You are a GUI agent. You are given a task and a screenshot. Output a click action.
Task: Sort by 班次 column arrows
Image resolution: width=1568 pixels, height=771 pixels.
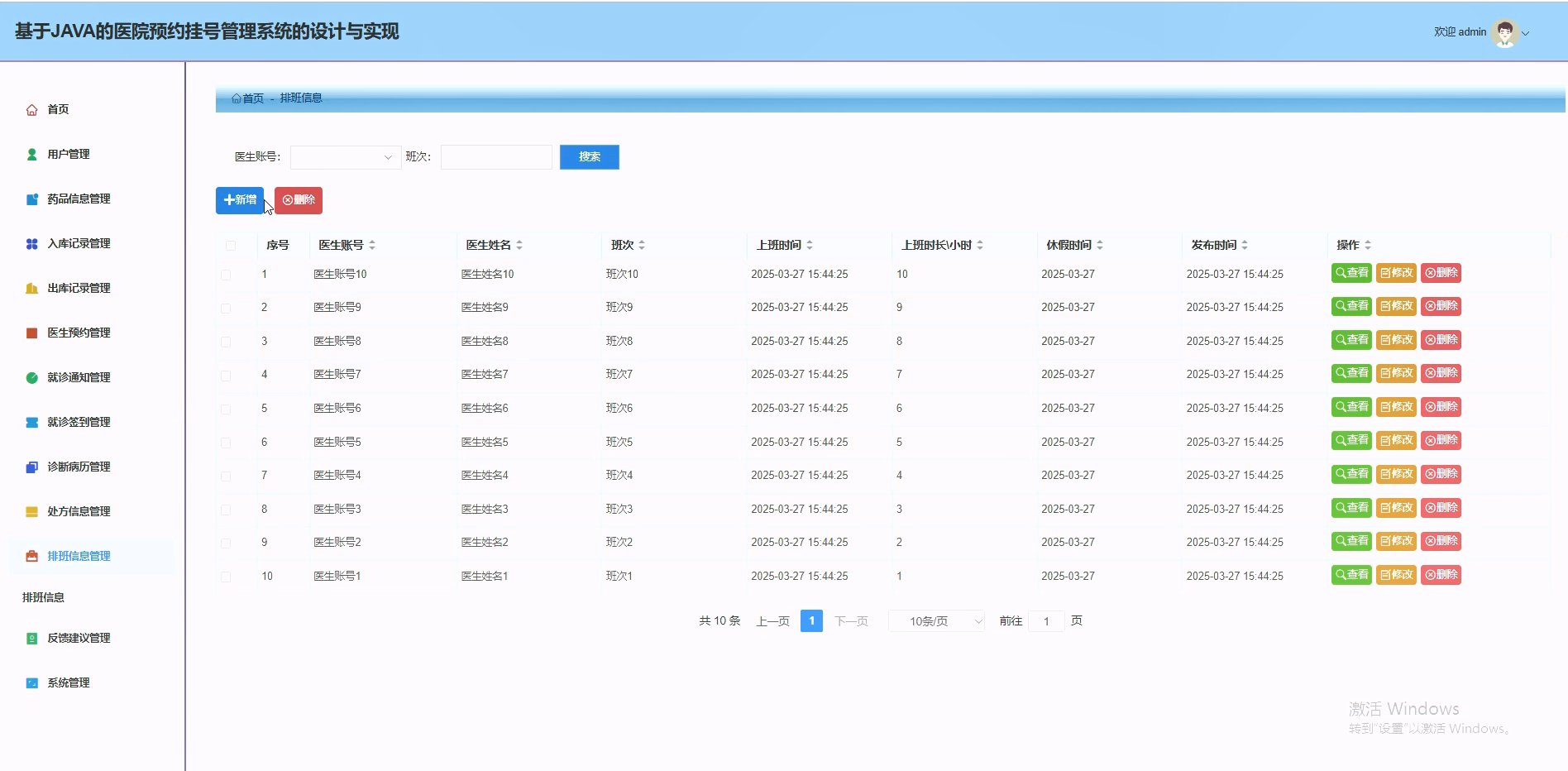642,245
